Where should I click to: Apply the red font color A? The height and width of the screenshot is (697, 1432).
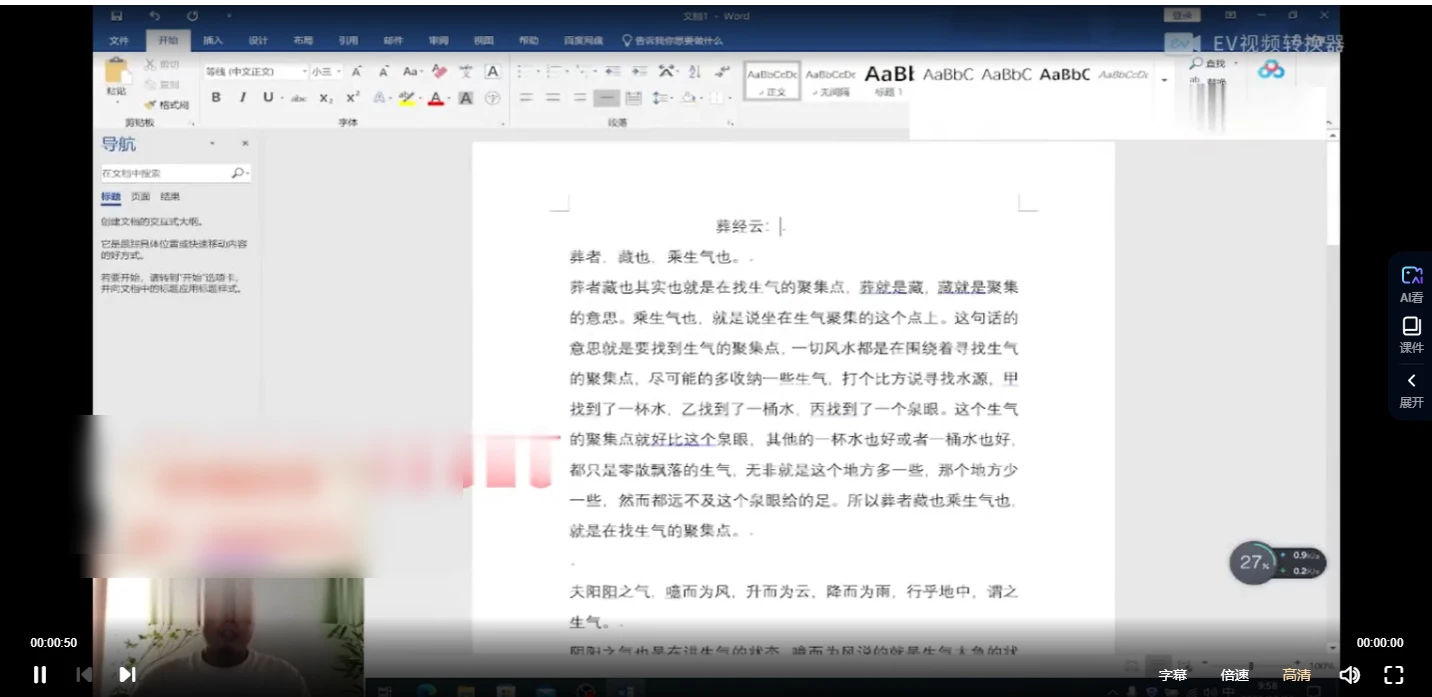pyautogui.click(x=435, y=98)
